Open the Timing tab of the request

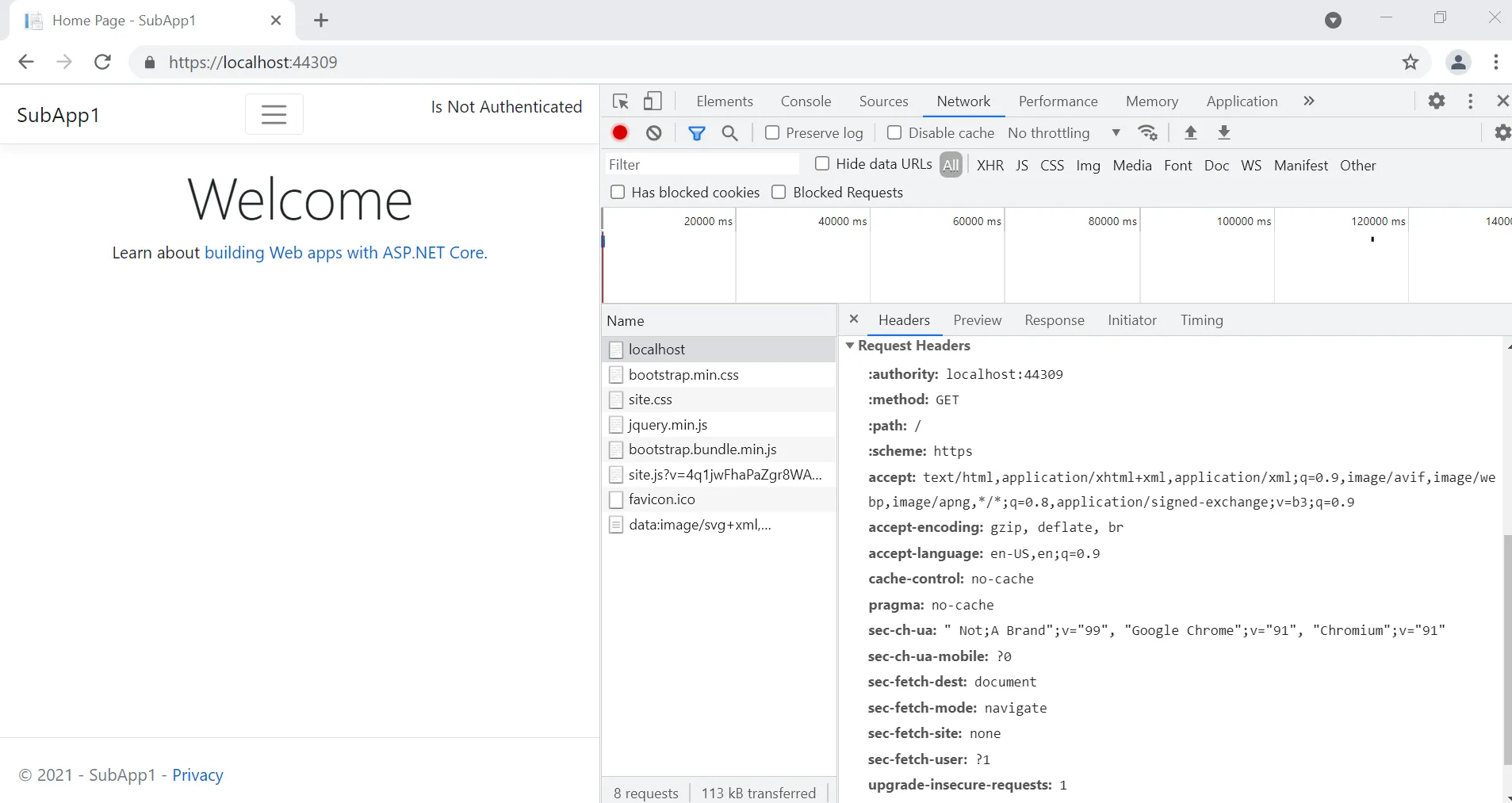point(1201,320)
